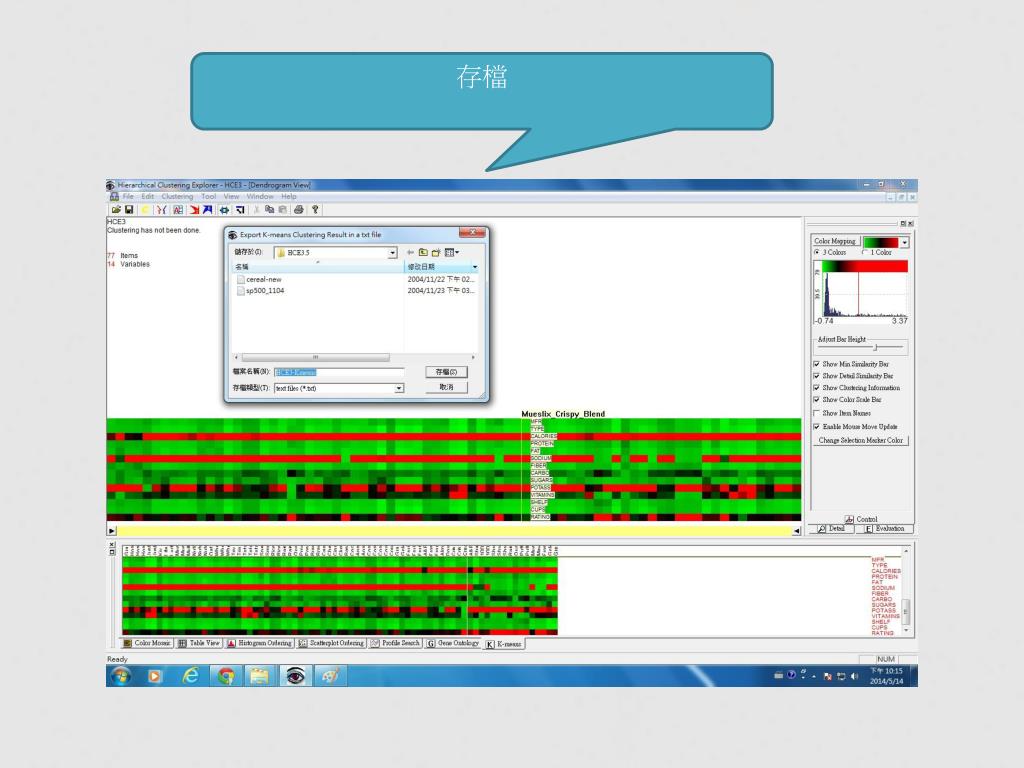
Task: Switch to the Profile Search tab
Action: [395, 643]
